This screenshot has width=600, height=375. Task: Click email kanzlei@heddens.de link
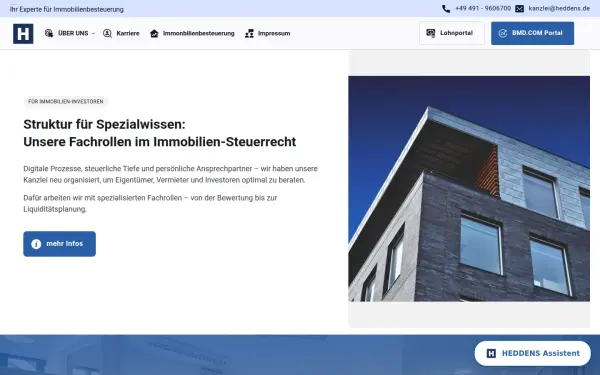click(559, 8)
